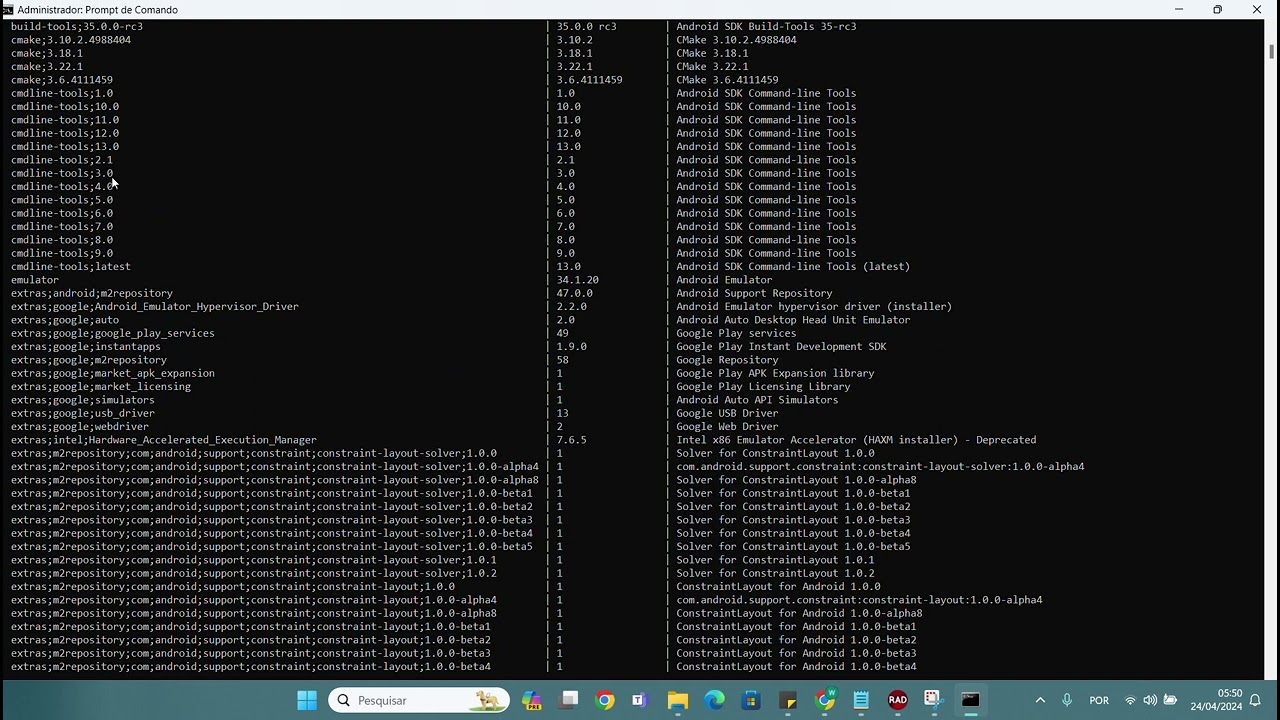
Task: Click description 'Android Auto API Simulators'
Action: [757, 400]
